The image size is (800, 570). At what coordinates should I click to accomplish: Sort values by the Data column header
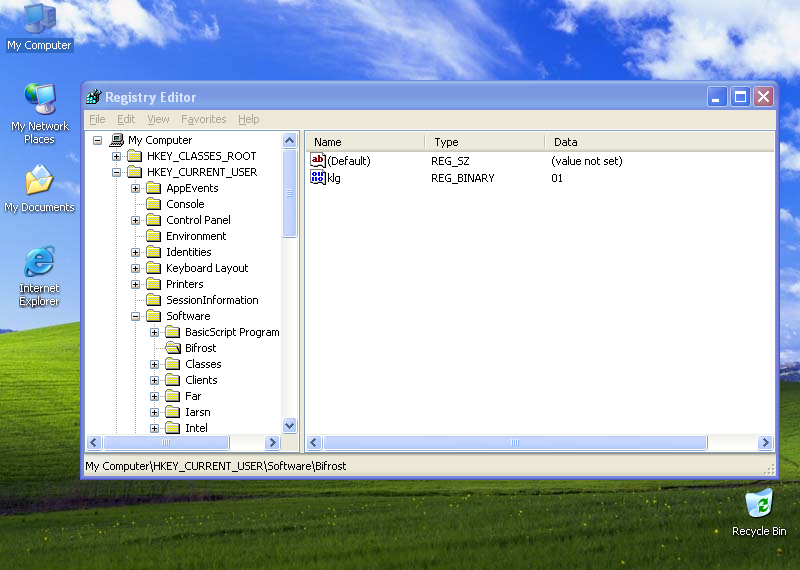coord(659,142)
